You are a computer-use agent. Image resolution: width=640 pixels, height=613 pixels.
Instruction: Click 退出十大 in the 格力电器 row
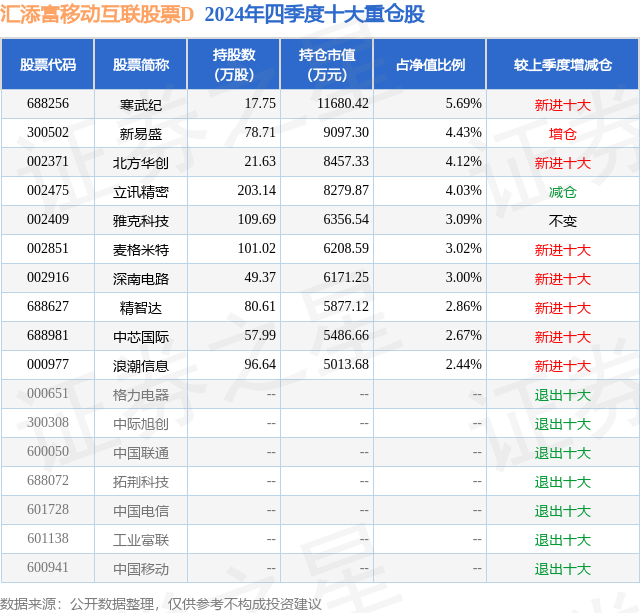pyautogui.click(x=563, y=395)
